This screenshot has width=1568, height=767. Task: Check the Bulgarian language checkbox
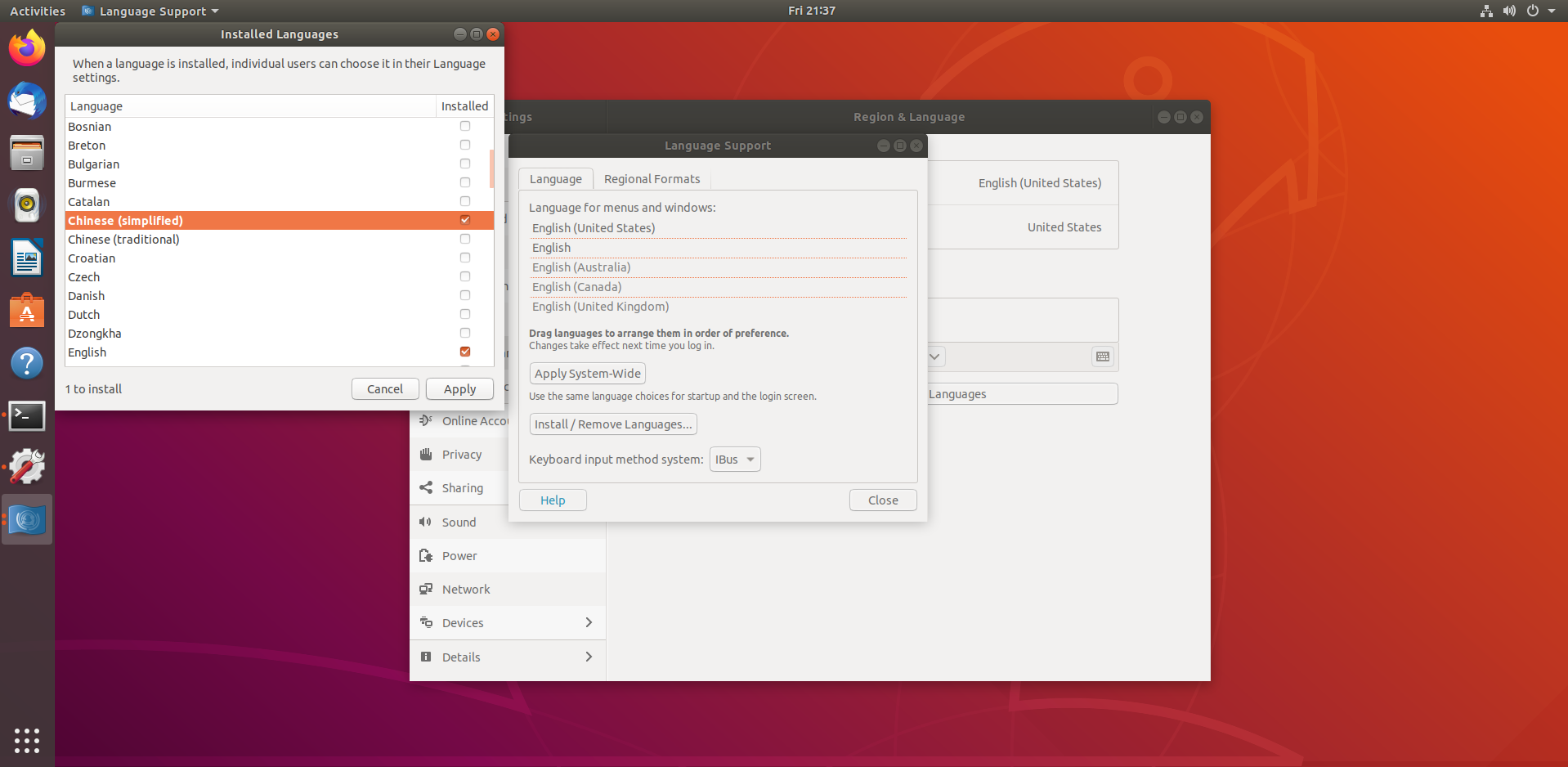[x=465, y=164]
